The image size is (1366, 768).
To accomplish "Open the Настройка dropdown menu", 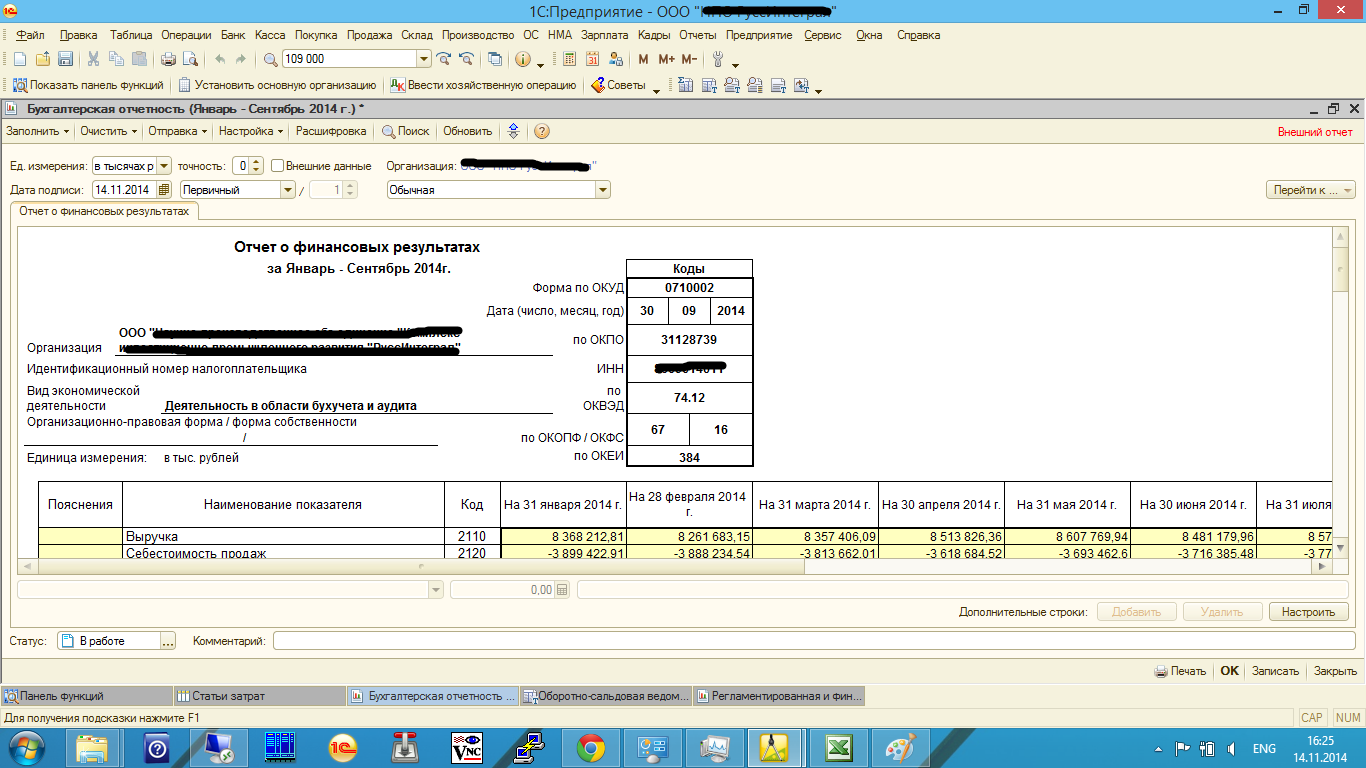I will click(x=251, y=131).
